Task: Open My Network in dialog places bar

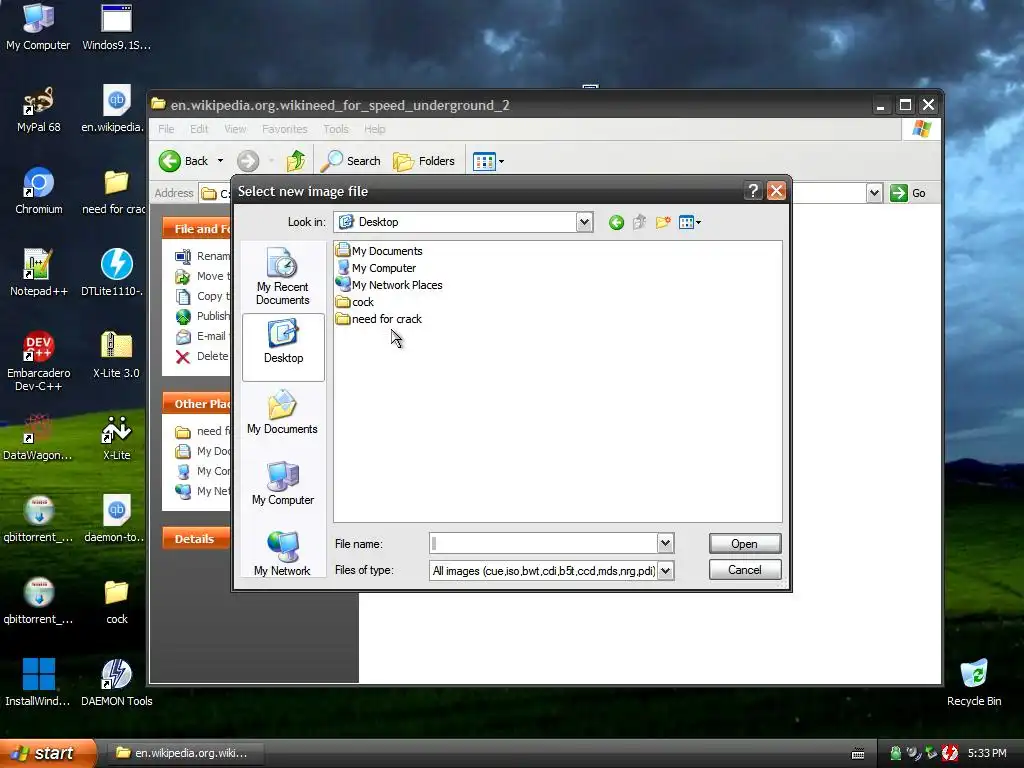Action: (283, 554)
